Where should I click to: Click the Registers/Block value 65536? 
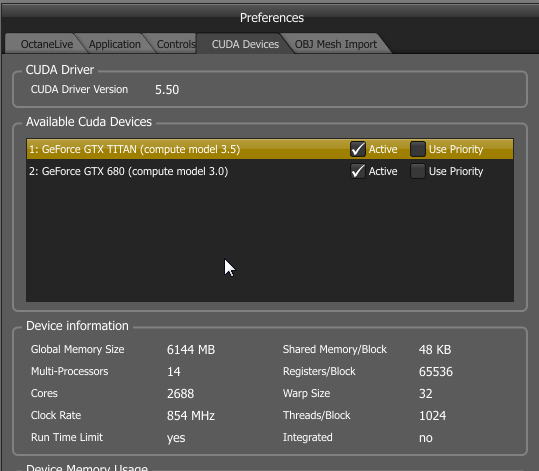coord(436,372)
